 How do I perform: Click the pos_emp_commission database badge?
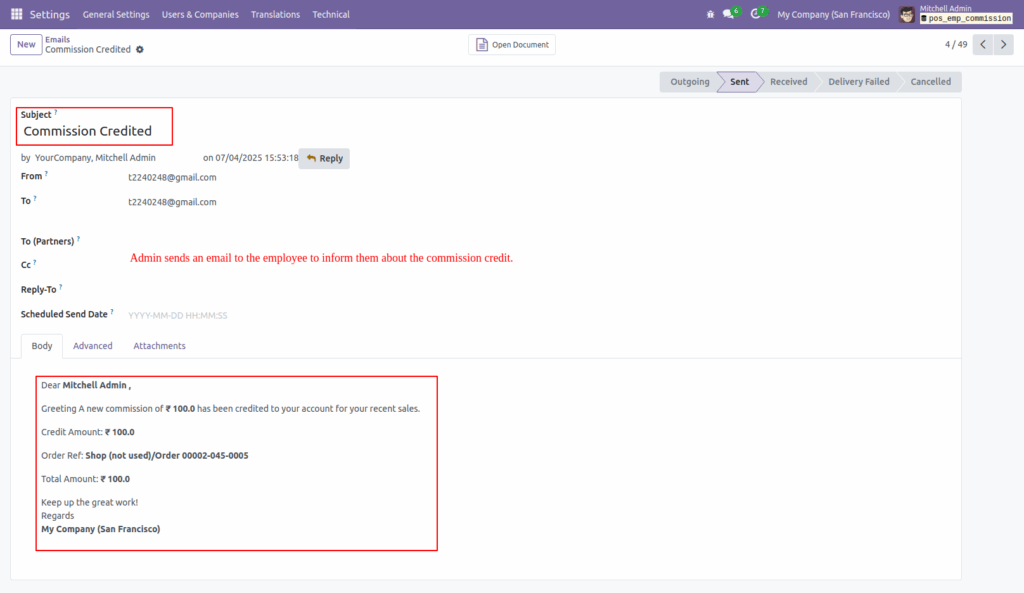click(x=968, y=18)
